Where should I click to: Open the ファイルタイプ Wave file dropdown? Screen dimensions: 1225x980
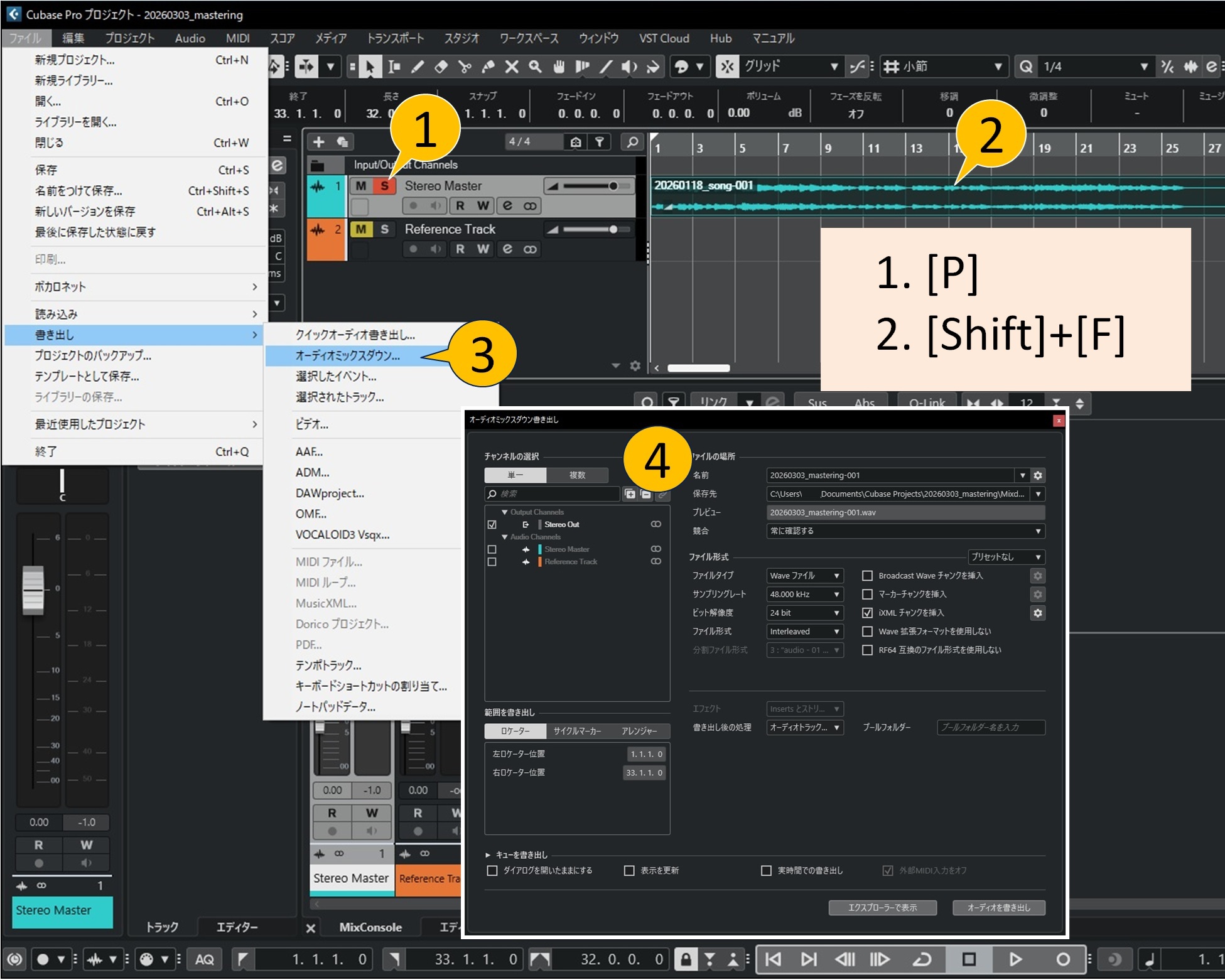tap(805, 576)
